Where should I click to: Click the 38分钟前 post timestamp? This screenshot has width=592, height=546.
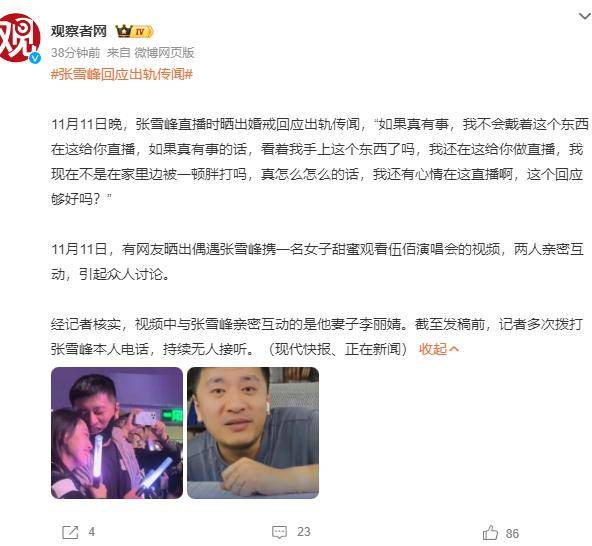[x=76, y=53]
